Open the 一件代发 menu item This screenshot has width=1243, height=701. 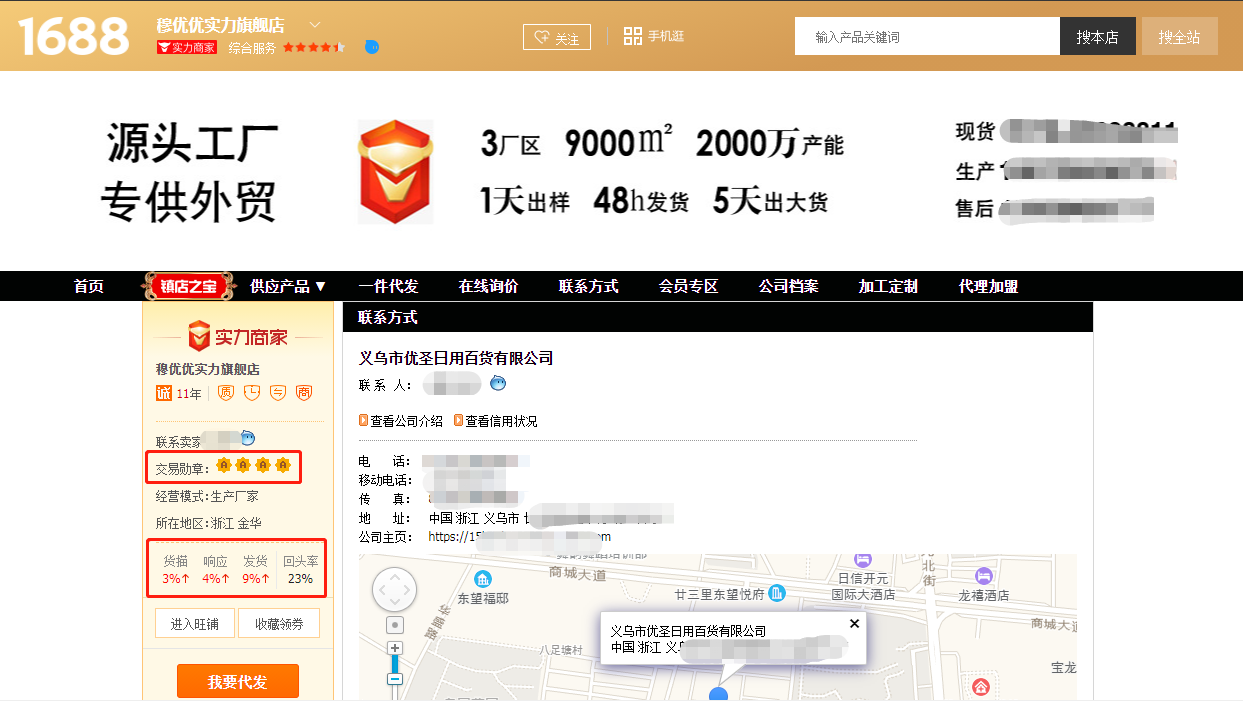pos(389,286)
